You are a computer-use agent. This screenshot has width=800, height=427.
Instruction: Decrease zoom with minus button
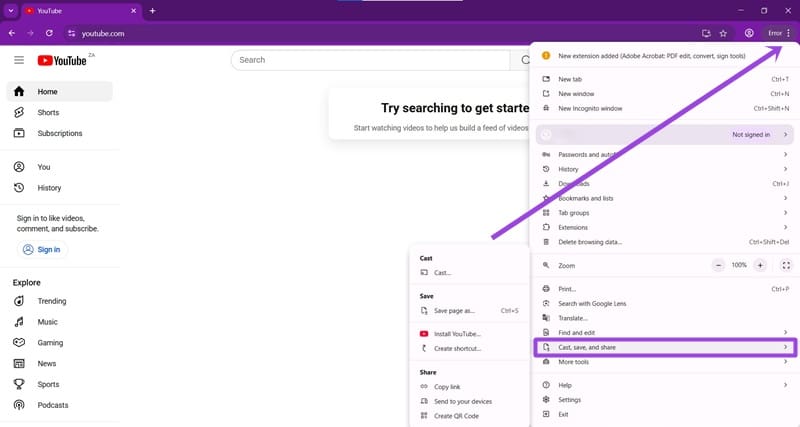[x=718, y=265]
